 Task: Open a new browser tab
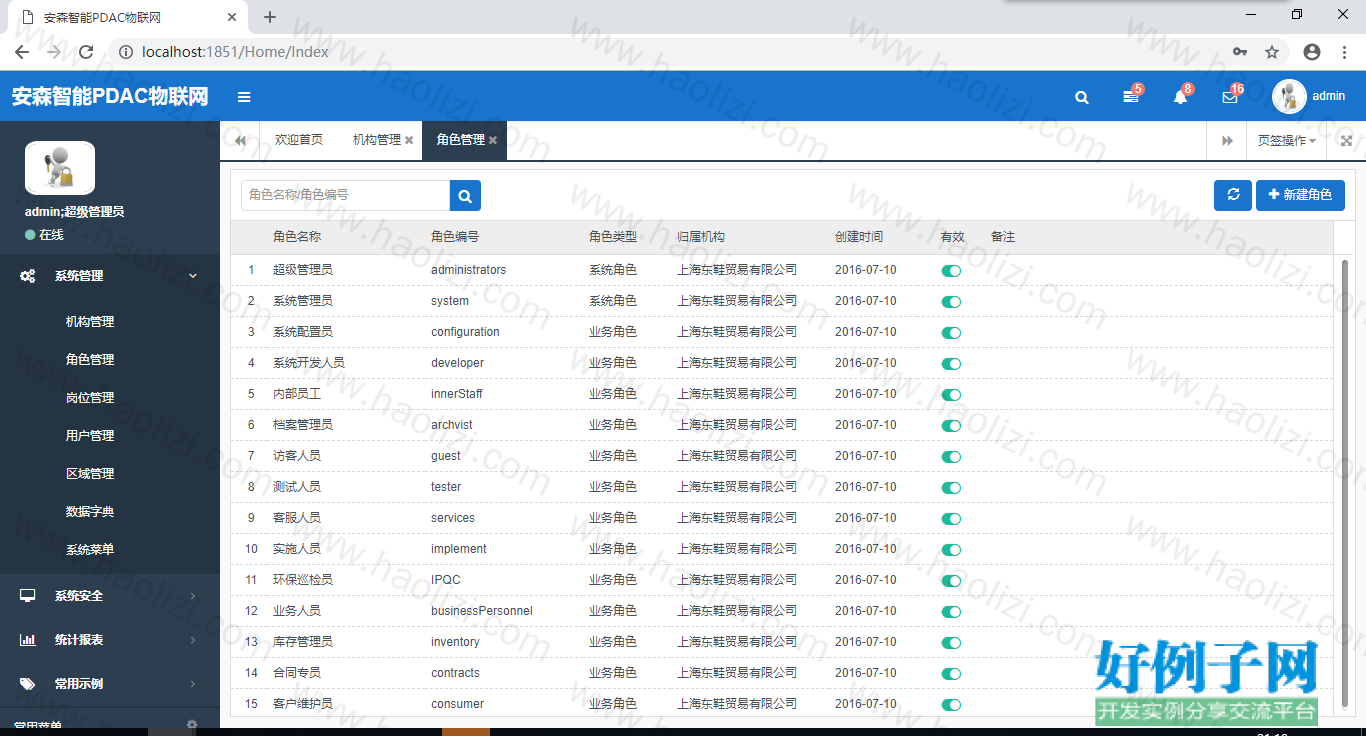[x=270, y=17]
